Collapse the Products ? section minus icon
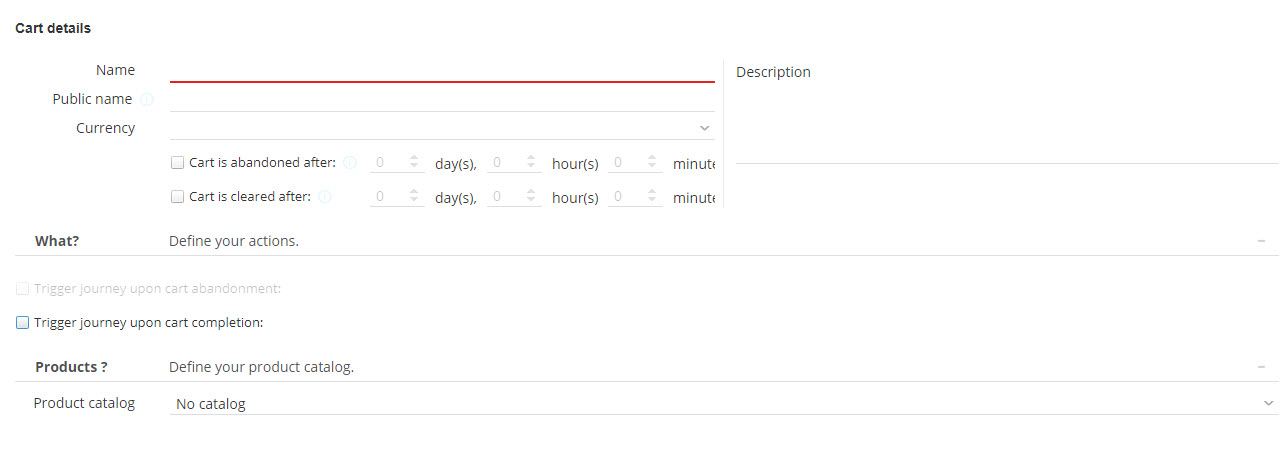This screenshot has height=462, width=1288. (1261, 367)
